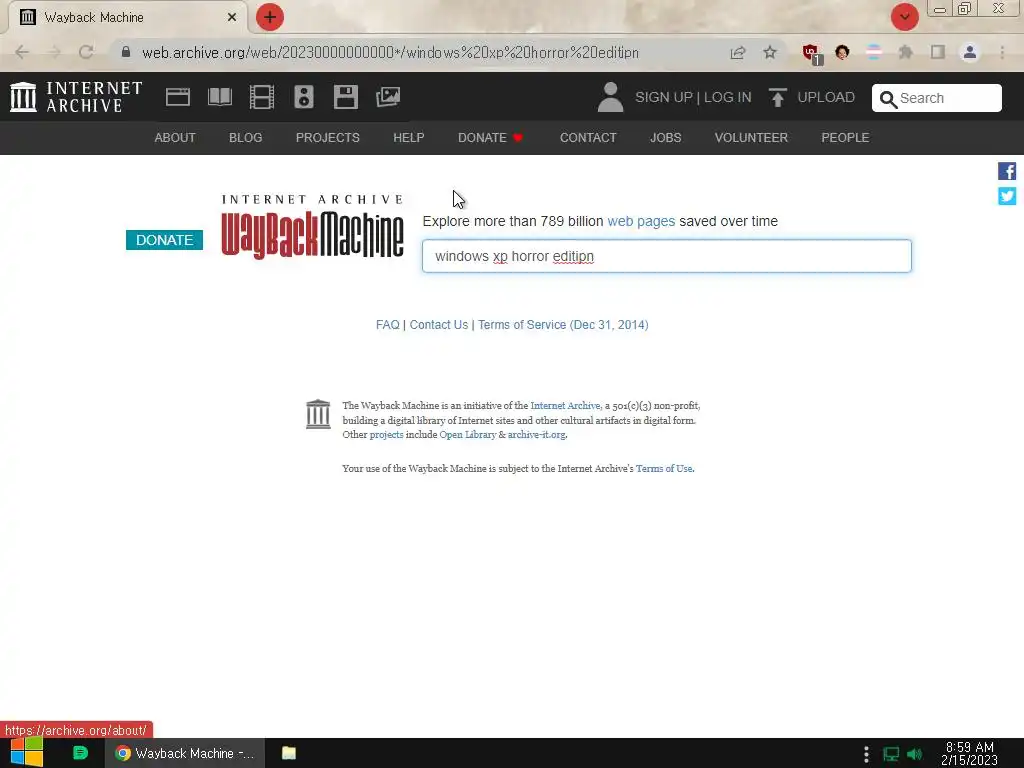Open the Terms of Use link

(664, 468)
